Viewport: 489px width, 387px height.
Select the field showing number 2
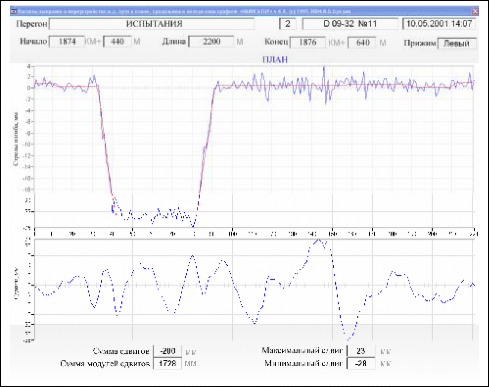click(x=287, y=24)
